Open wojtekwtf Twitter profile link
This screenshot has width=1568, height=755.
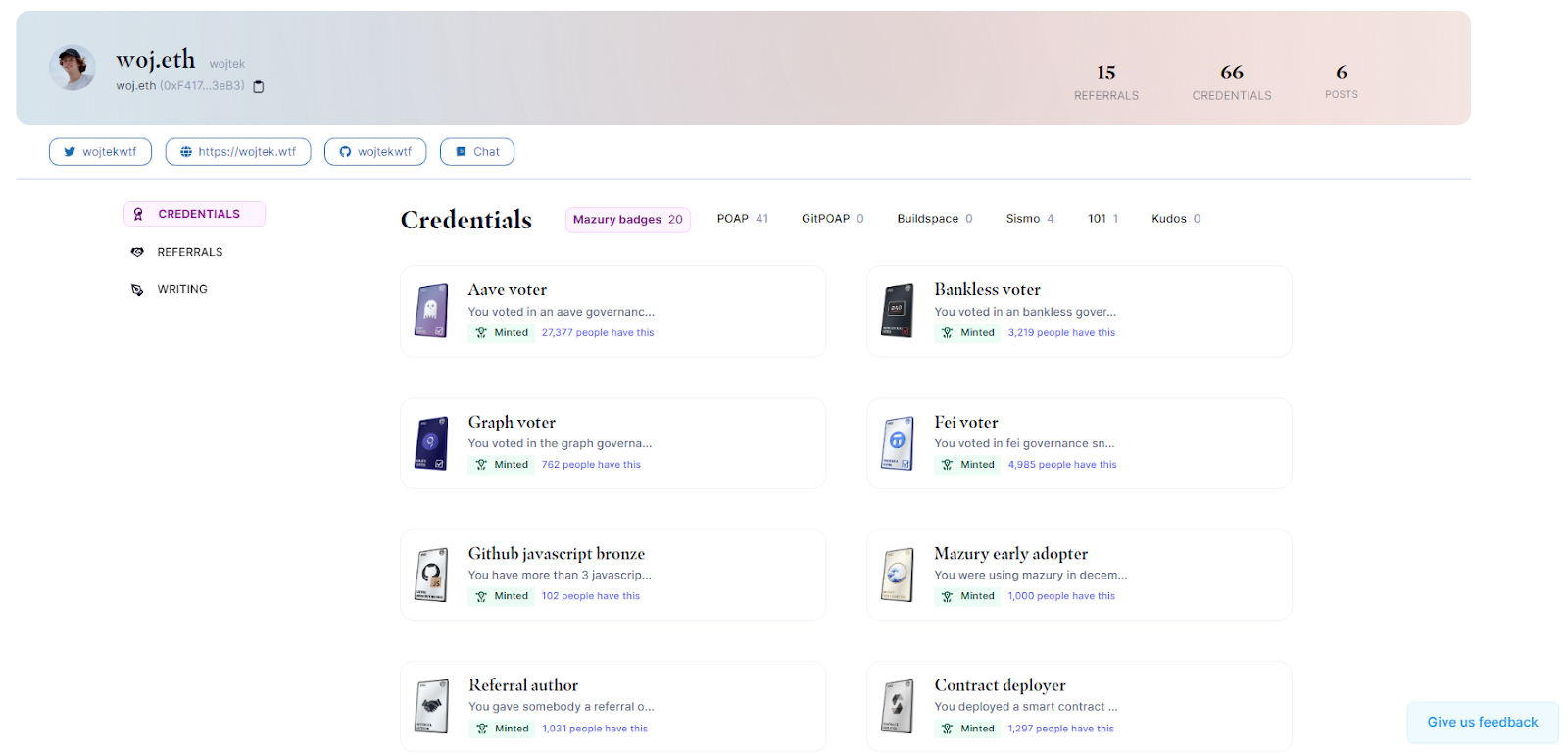(x=100, y=152)
